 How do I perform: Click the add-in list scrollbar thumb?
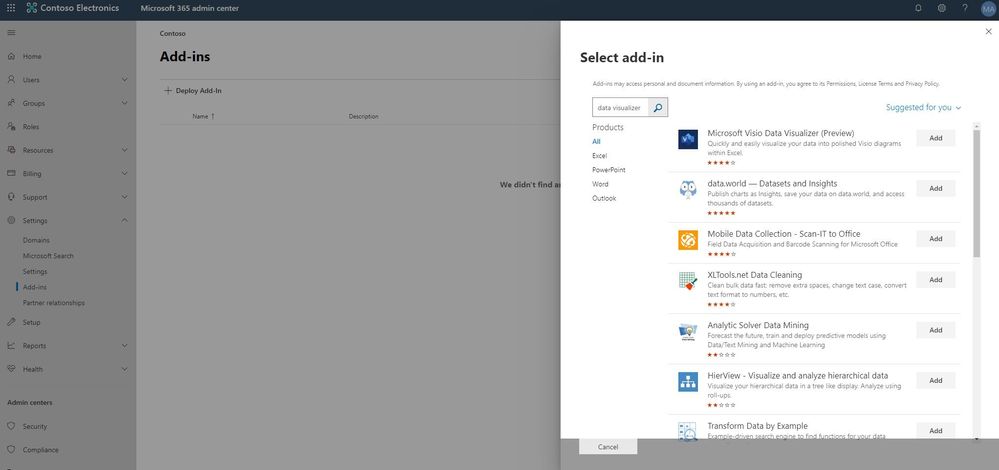point(977,193)
